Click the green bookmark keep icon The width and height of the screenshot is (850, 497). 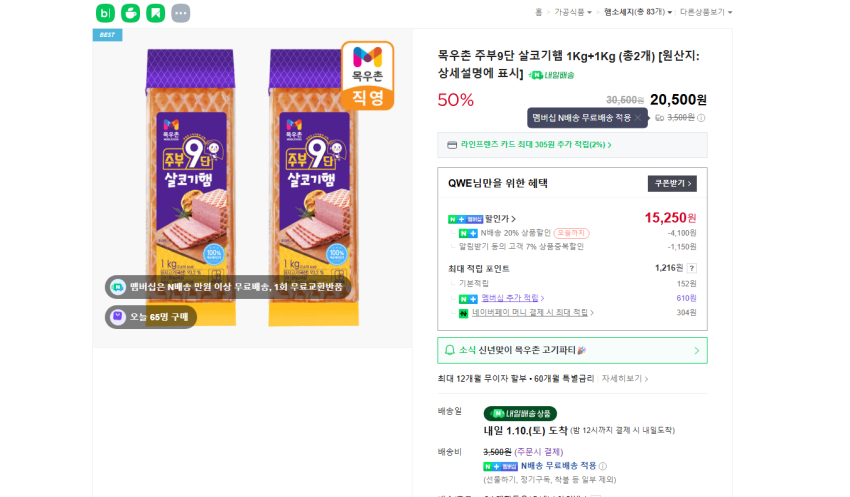[155, 13]
